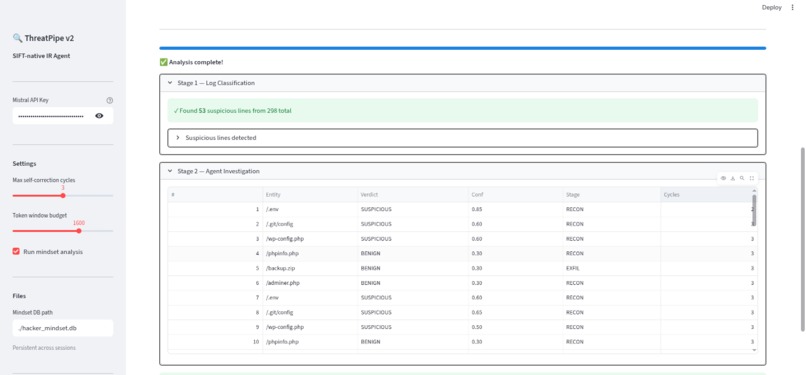This screenshot has height=375, width=806.
Task: Reveal the Mistral API key eye icon
Action: coord(99,116)
